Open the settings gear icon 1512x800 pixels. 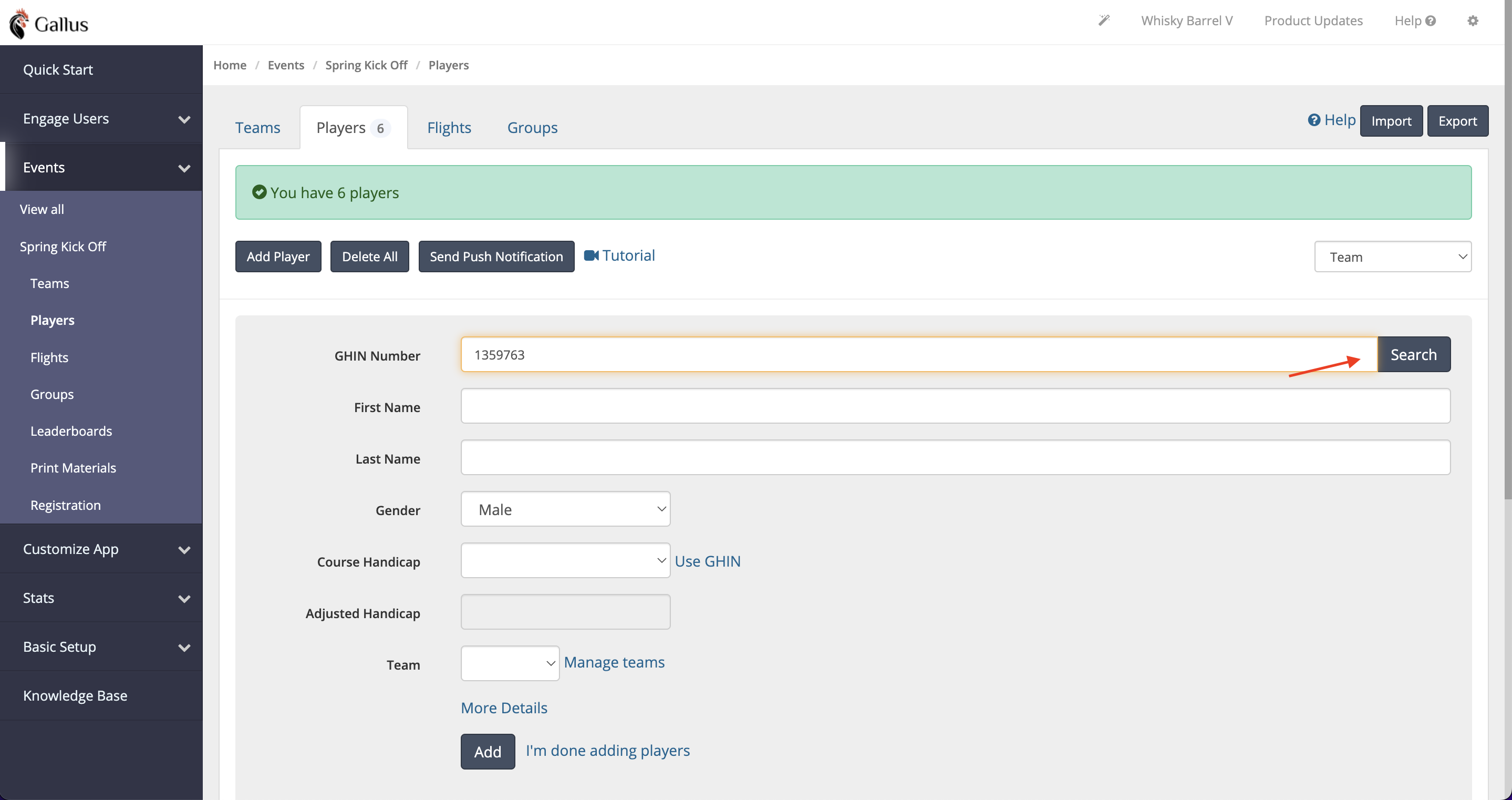tap(1473, 21)
